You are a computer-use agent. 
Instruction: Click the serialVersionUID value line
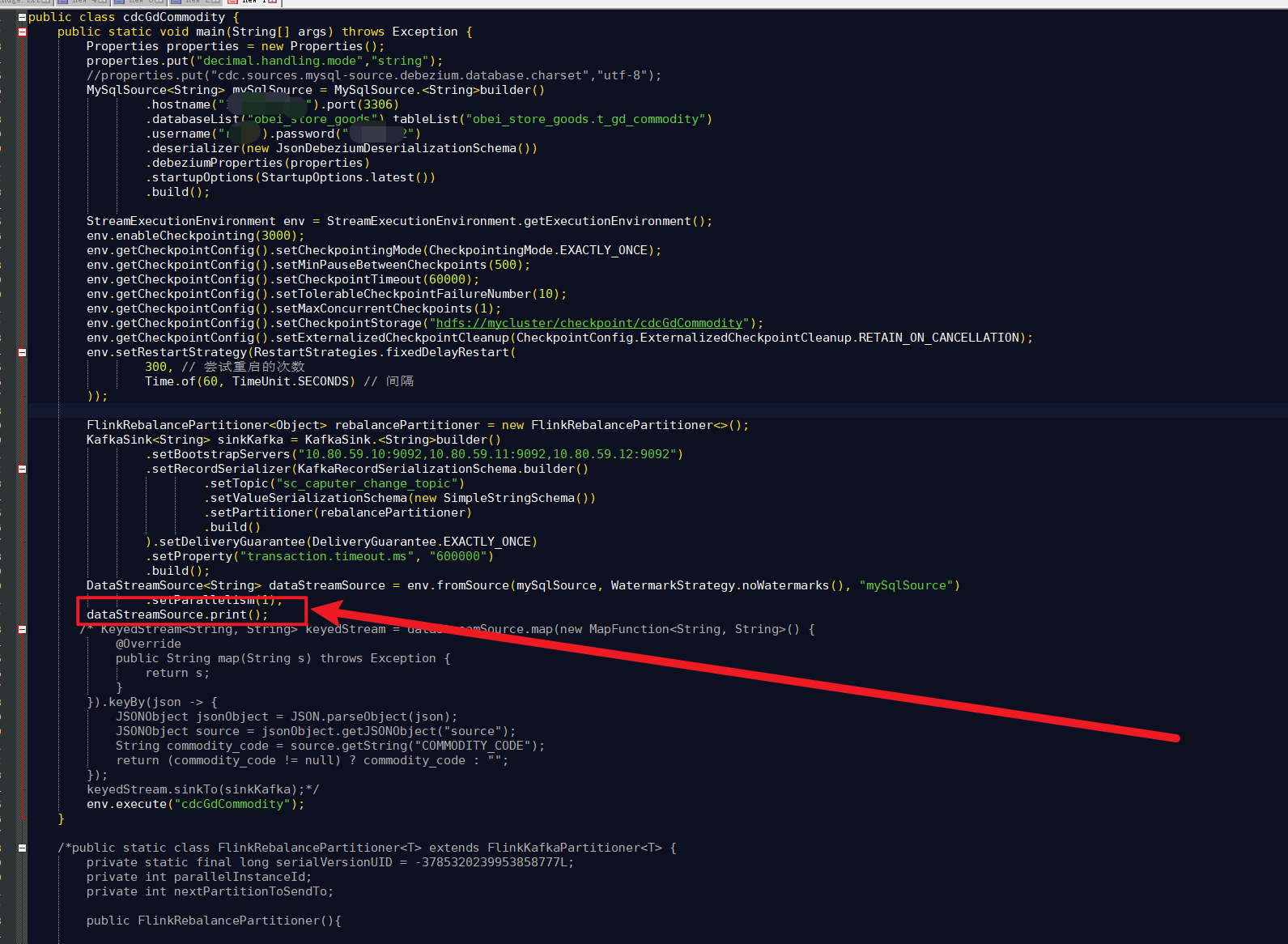coord(330,862)
